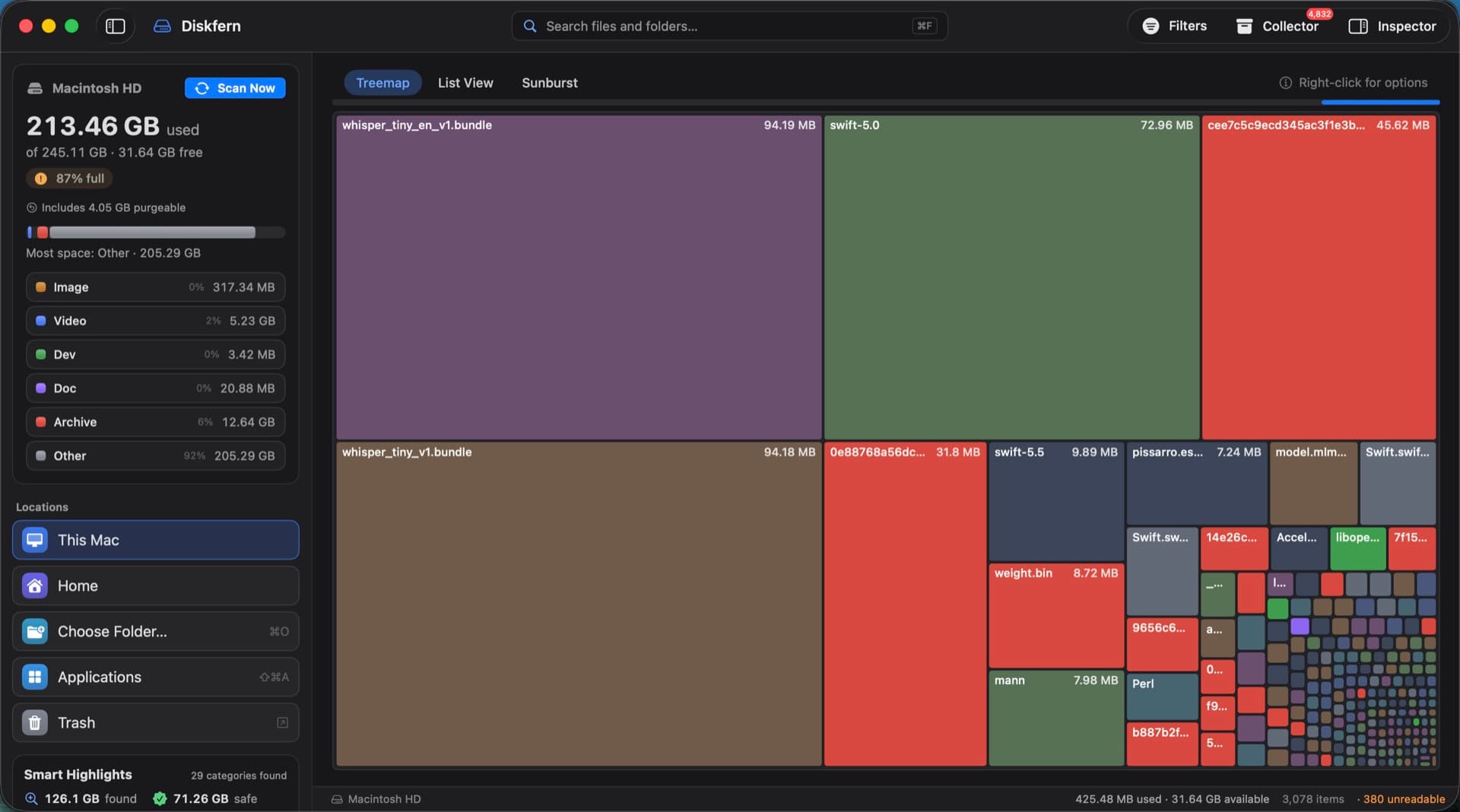Expand Smart Highlights categories found
Viewport: 1460px width, 812px height.
pos(239,776)
